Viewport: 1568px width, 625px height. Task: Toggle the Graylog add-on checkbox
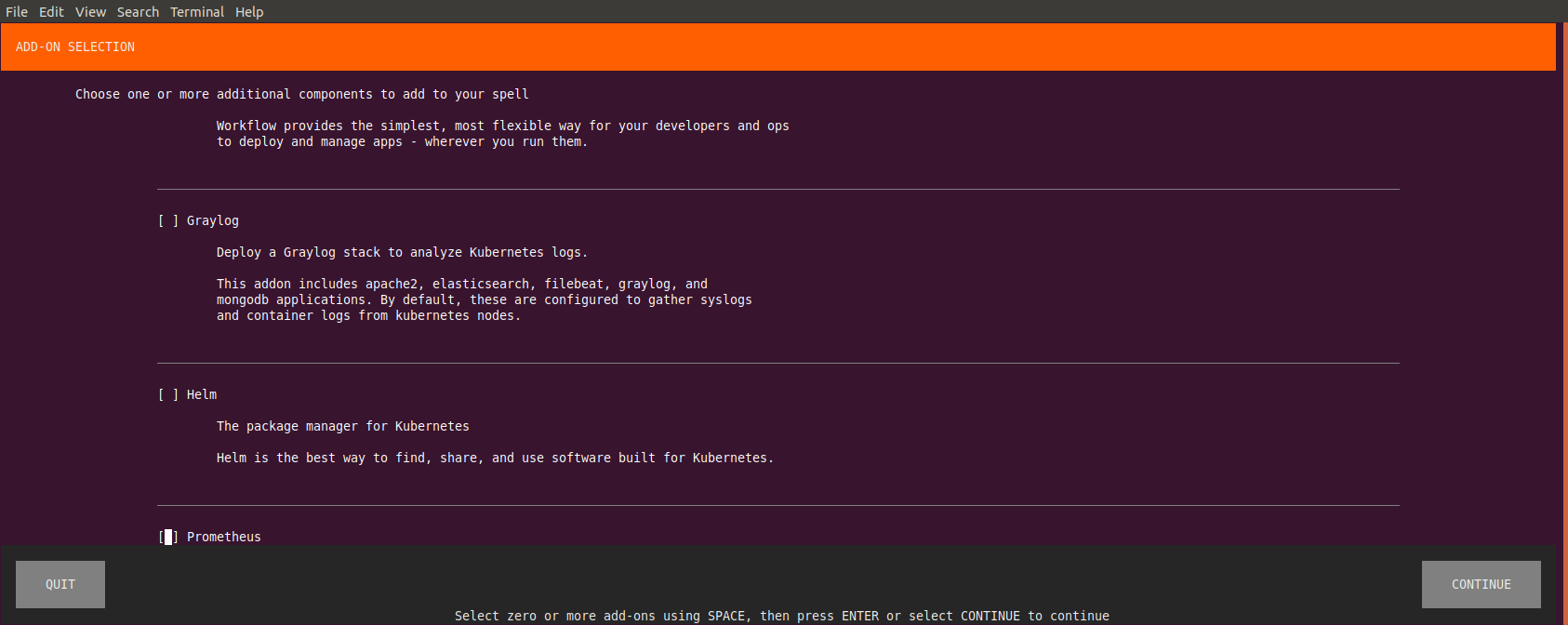168,220
